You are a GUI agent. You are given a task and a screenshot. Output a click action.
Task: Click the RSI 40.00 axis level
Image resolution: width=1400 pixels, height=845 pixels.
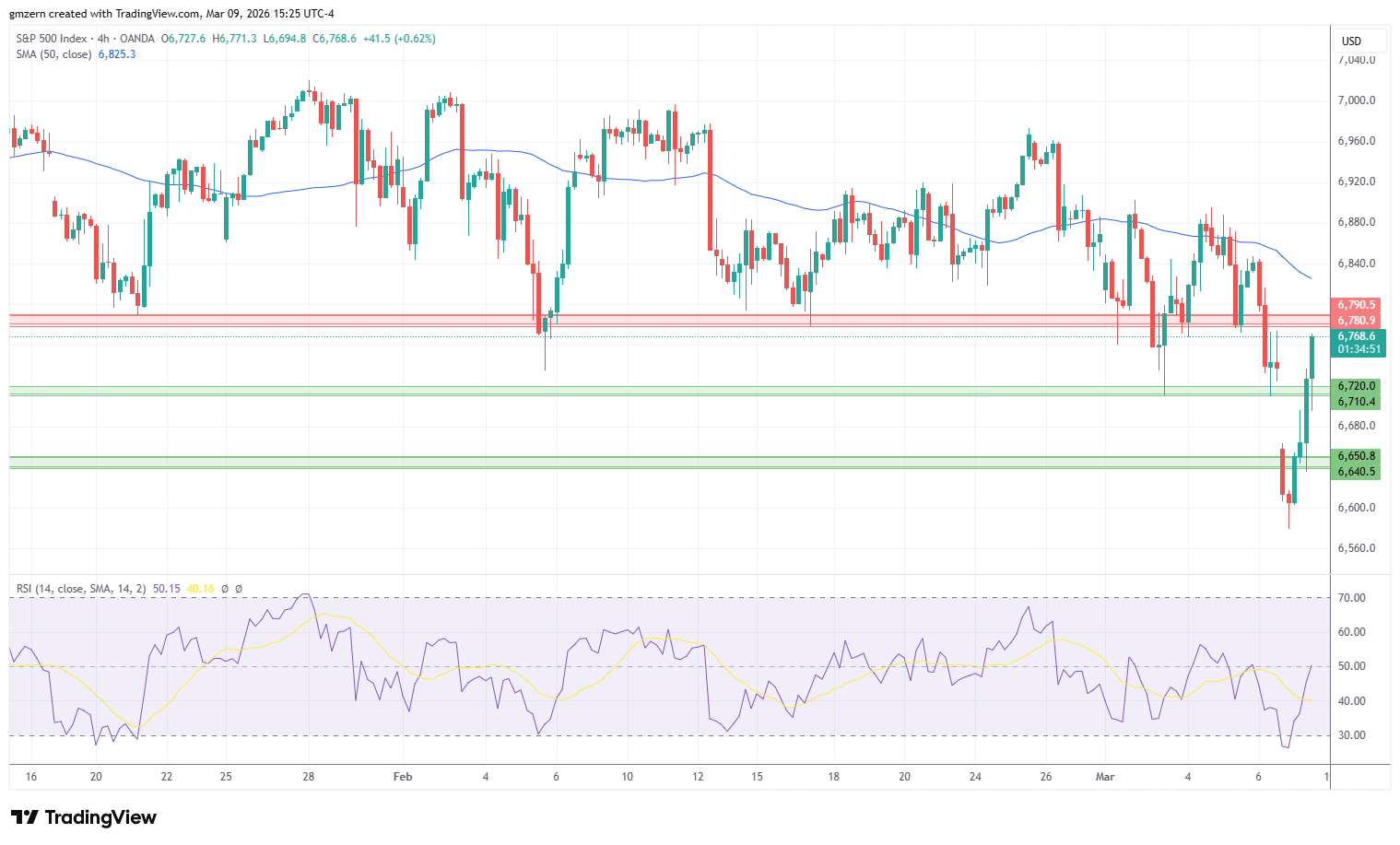(x=1352, y=701)
